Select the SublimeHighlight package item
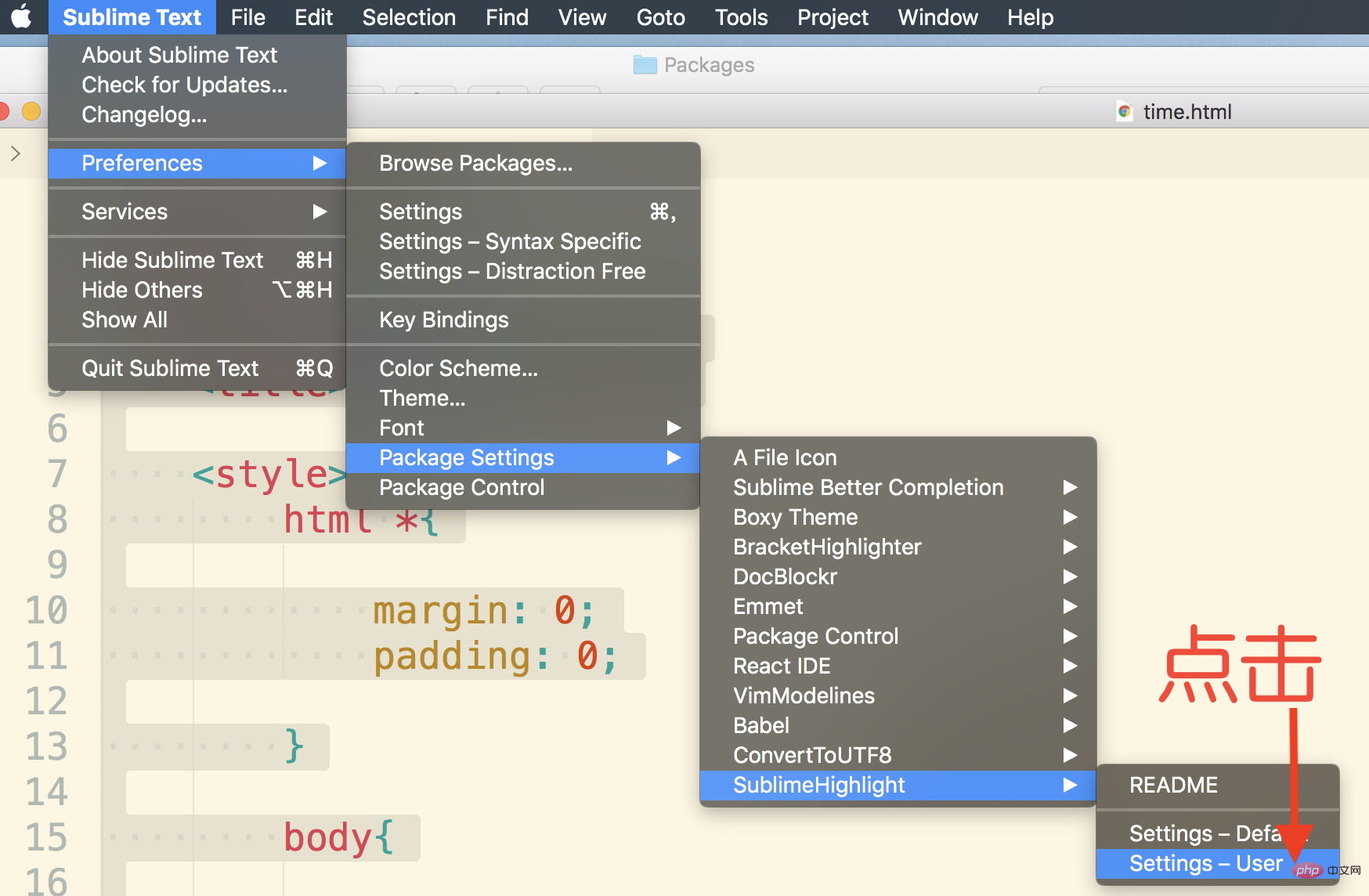Viewport: 1369px width, 896px height. click(x=898, y=785)
